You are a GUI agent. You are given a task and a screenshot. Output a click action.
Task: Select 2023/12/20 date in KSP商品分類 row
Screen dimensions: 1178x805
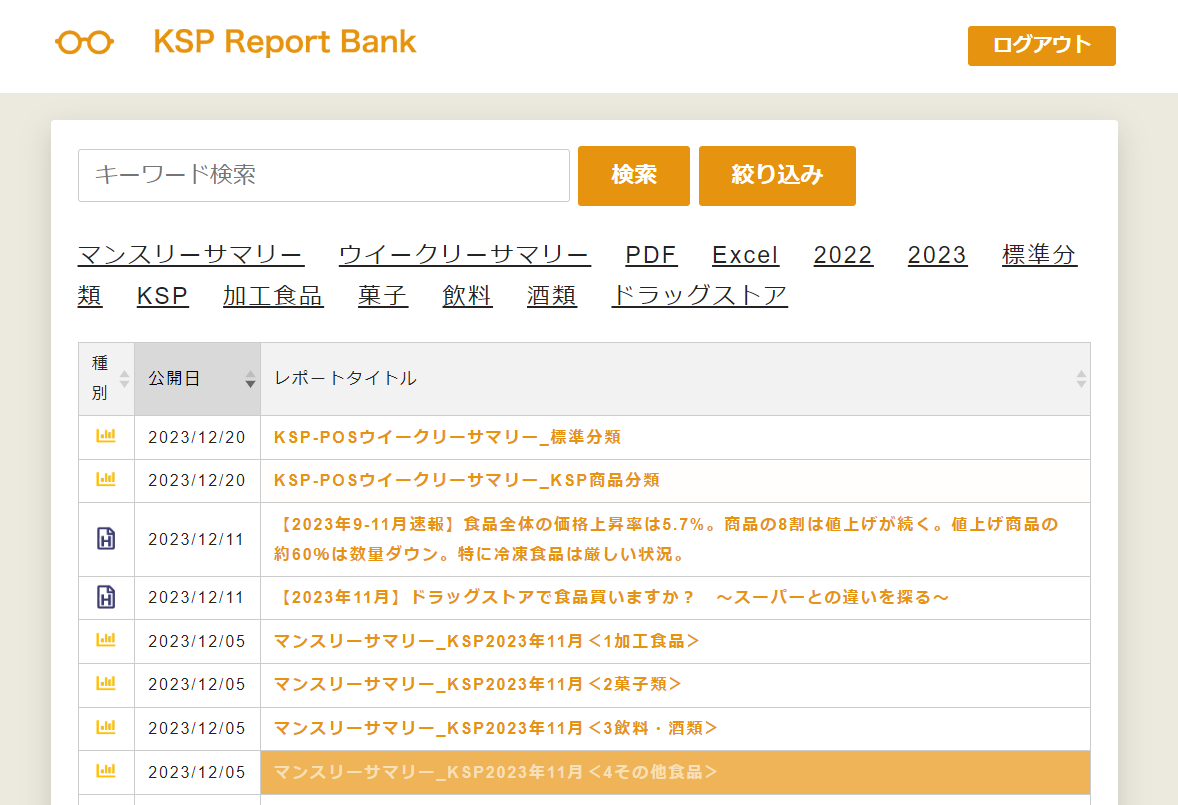click(x=197, y=480)
